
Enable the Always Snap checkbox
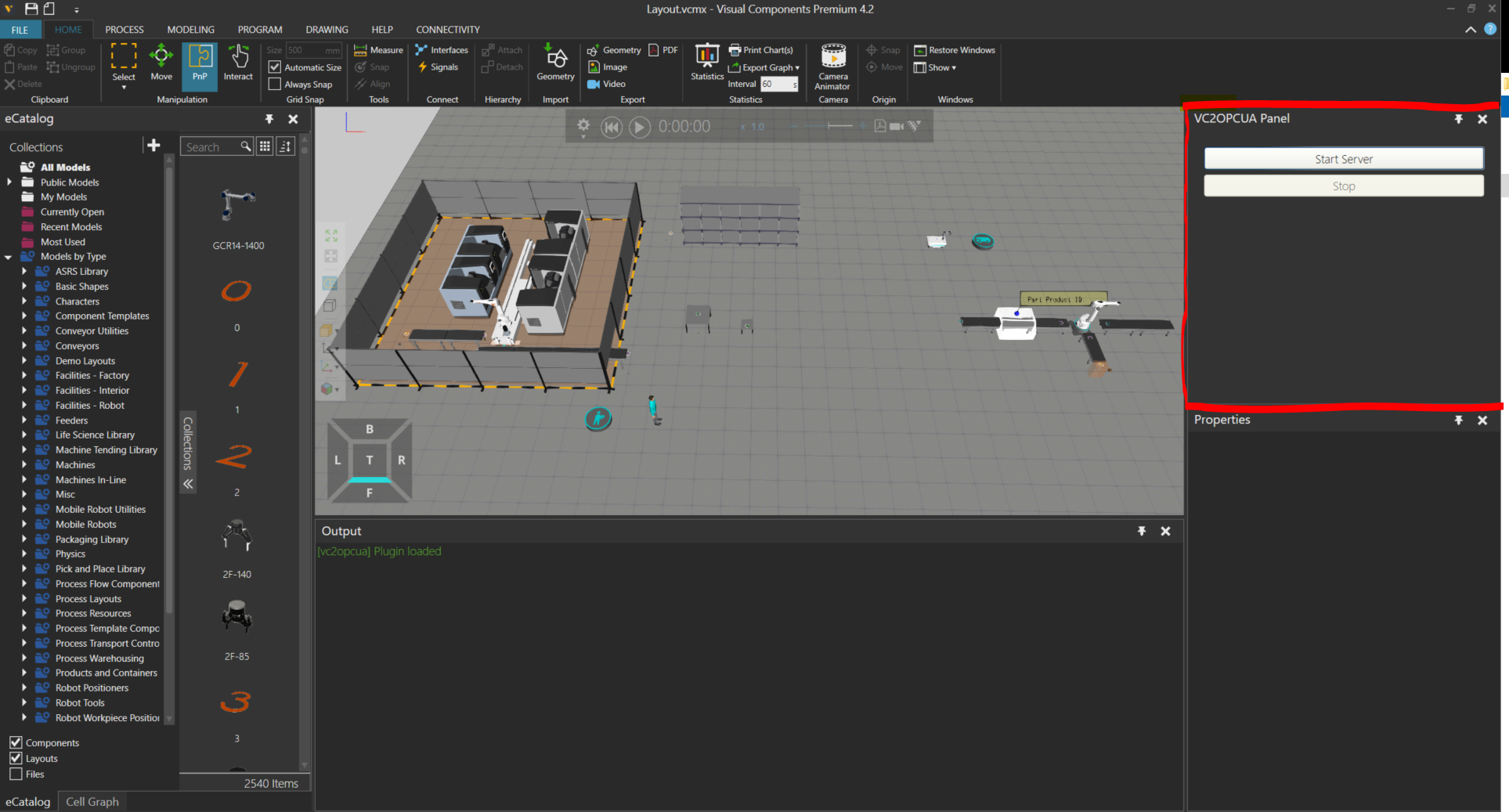tap(274, 85)
